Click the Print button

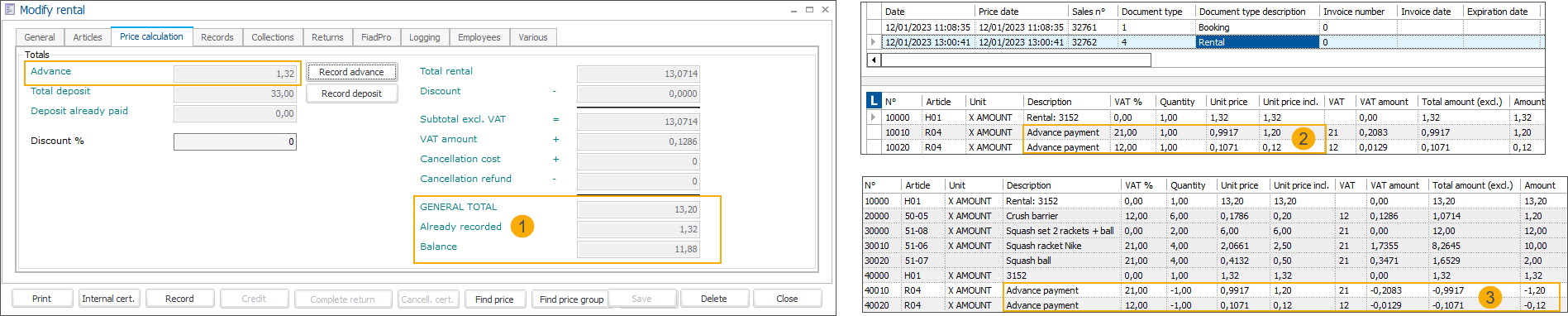(41, 299)
